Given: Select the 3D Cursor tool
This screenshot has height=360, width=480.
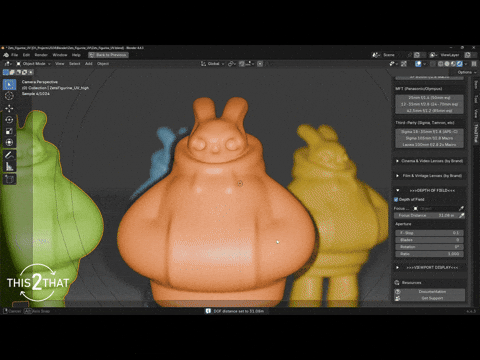Looking at the screenshot, I should (x=9, y=96).
